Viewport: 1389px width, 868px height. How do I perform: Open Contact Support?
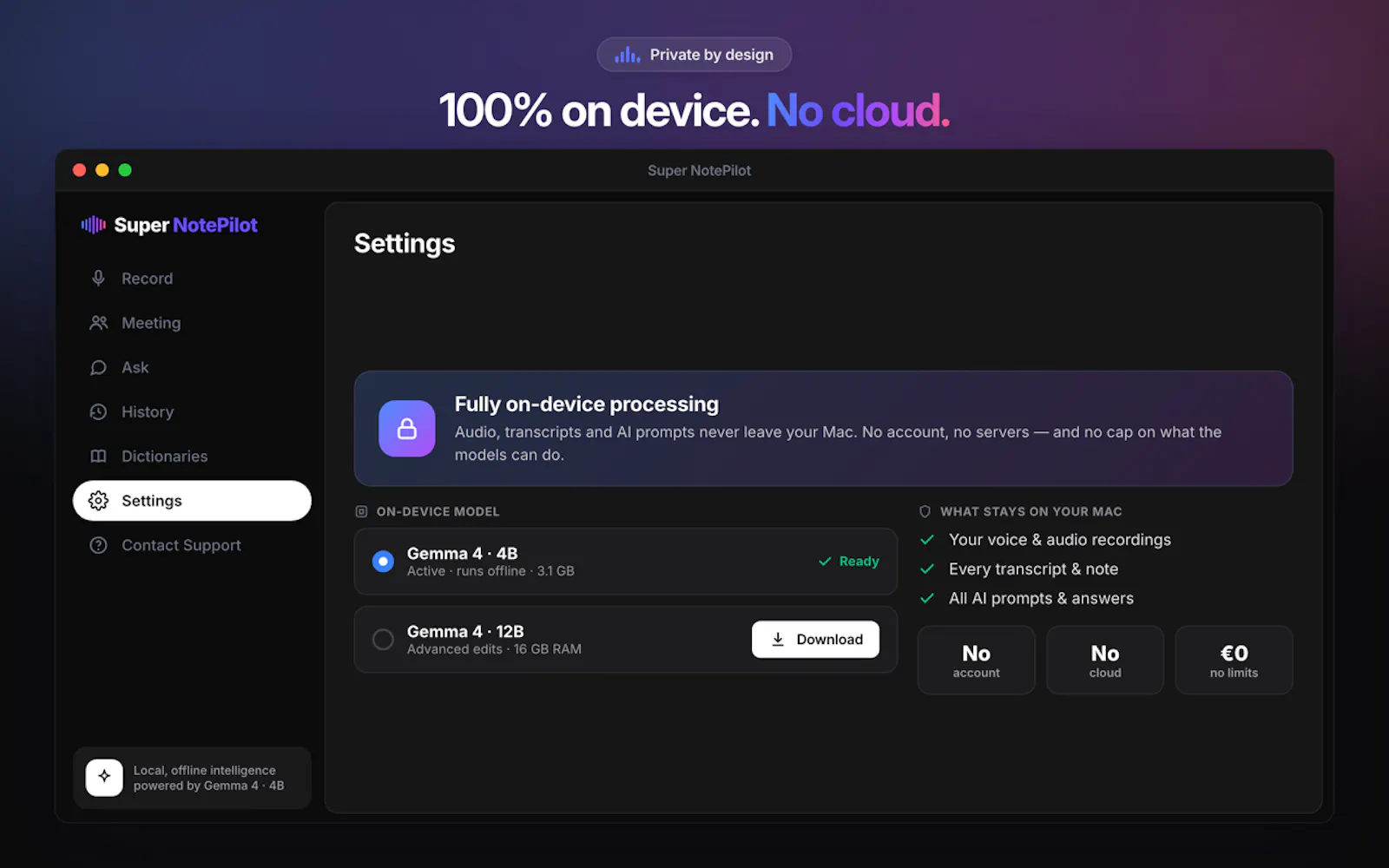coord(192,545)
